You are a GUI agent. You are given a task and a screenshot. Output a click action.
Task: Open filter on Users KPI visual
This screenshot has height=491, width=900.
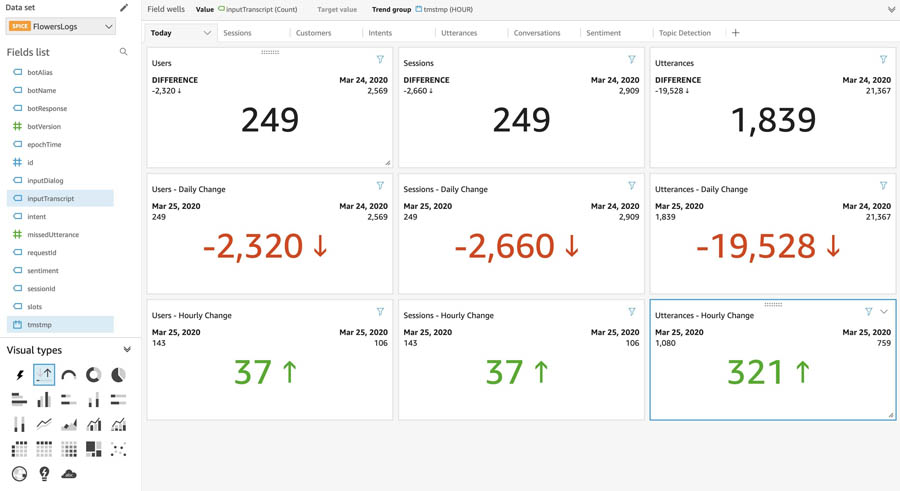(x=380, y=60)
